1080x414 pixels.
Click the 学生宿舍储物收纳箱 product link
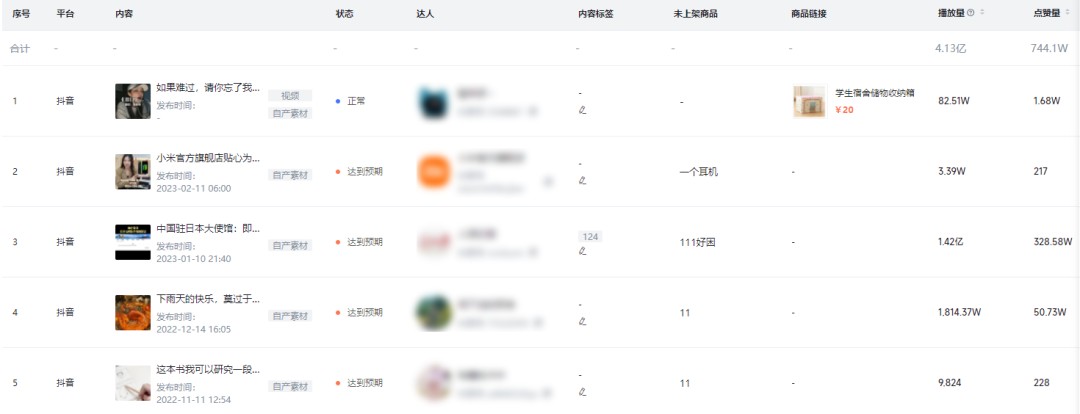875,93
